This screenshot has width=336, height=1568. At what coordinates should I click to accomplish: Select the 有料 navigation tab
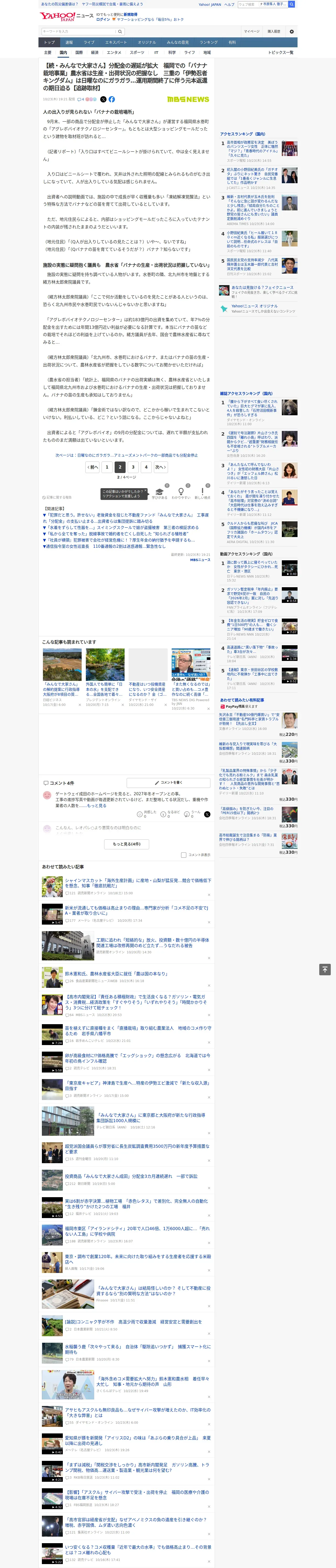(x=232, y=43)
